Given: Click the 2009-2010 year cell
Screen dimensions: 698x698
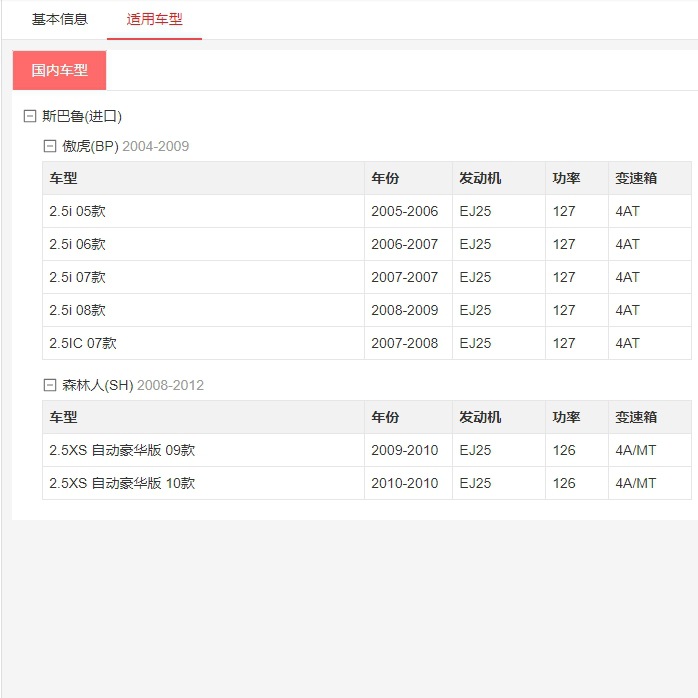Looking at the screenshot, I should tap(405, 450).
